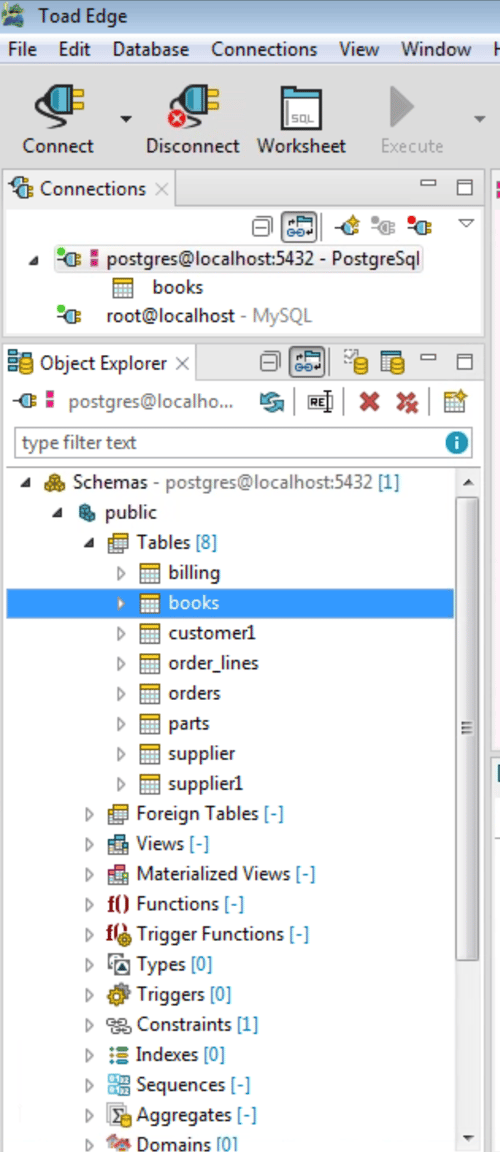Click the checklist database icon in Object Explorer
The height and width of the screenshot is (1152, 500).
click(x=355, y=361)
